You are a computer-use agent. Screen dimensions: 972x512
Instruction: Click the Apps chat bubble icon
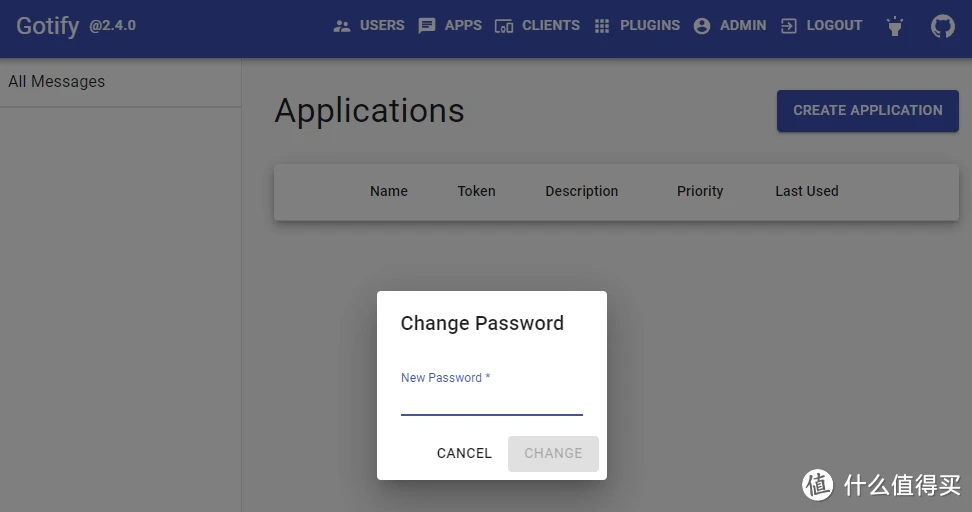tap(427, 26)
